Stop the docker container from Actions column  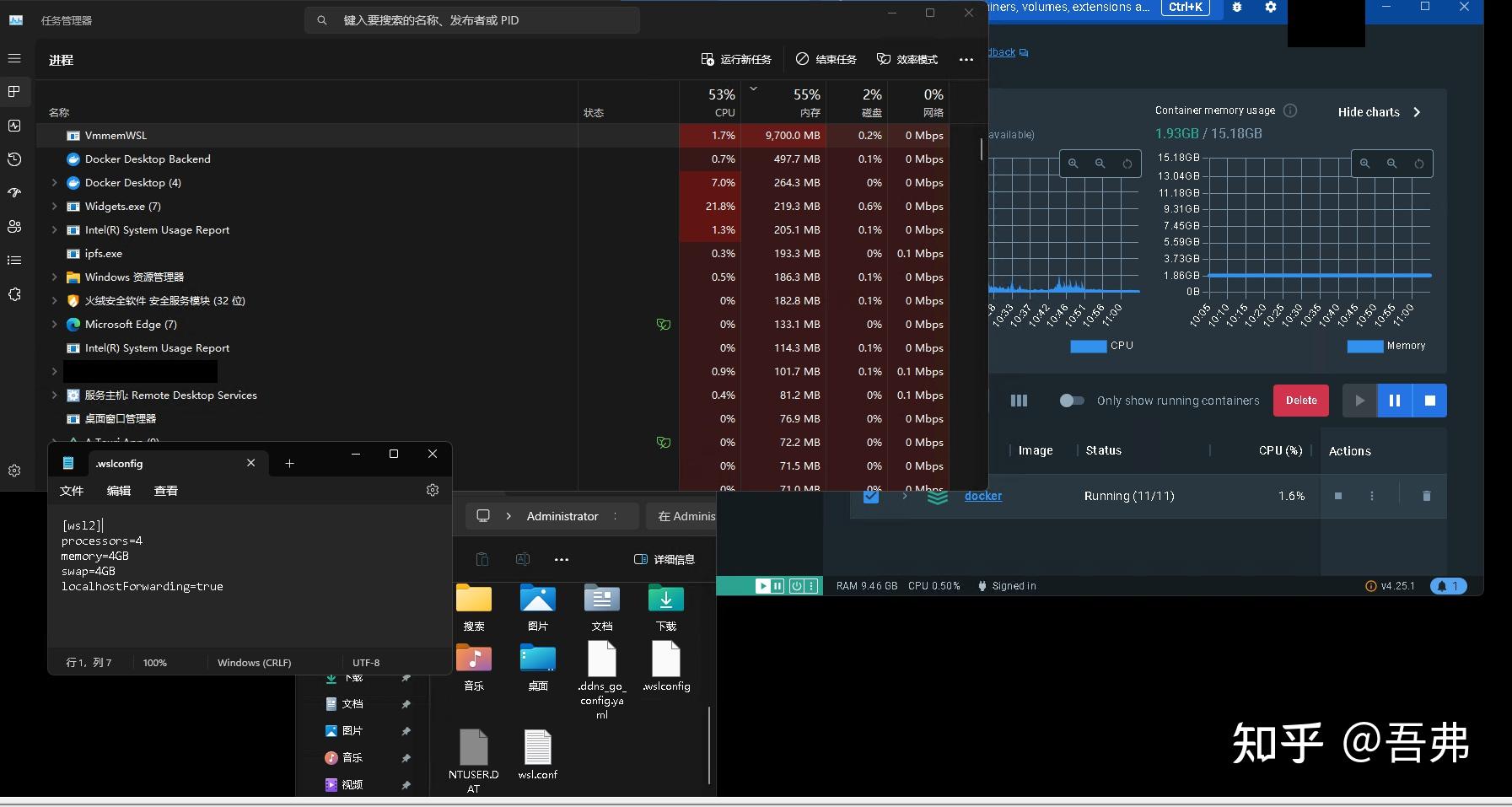click(1338, 496)
